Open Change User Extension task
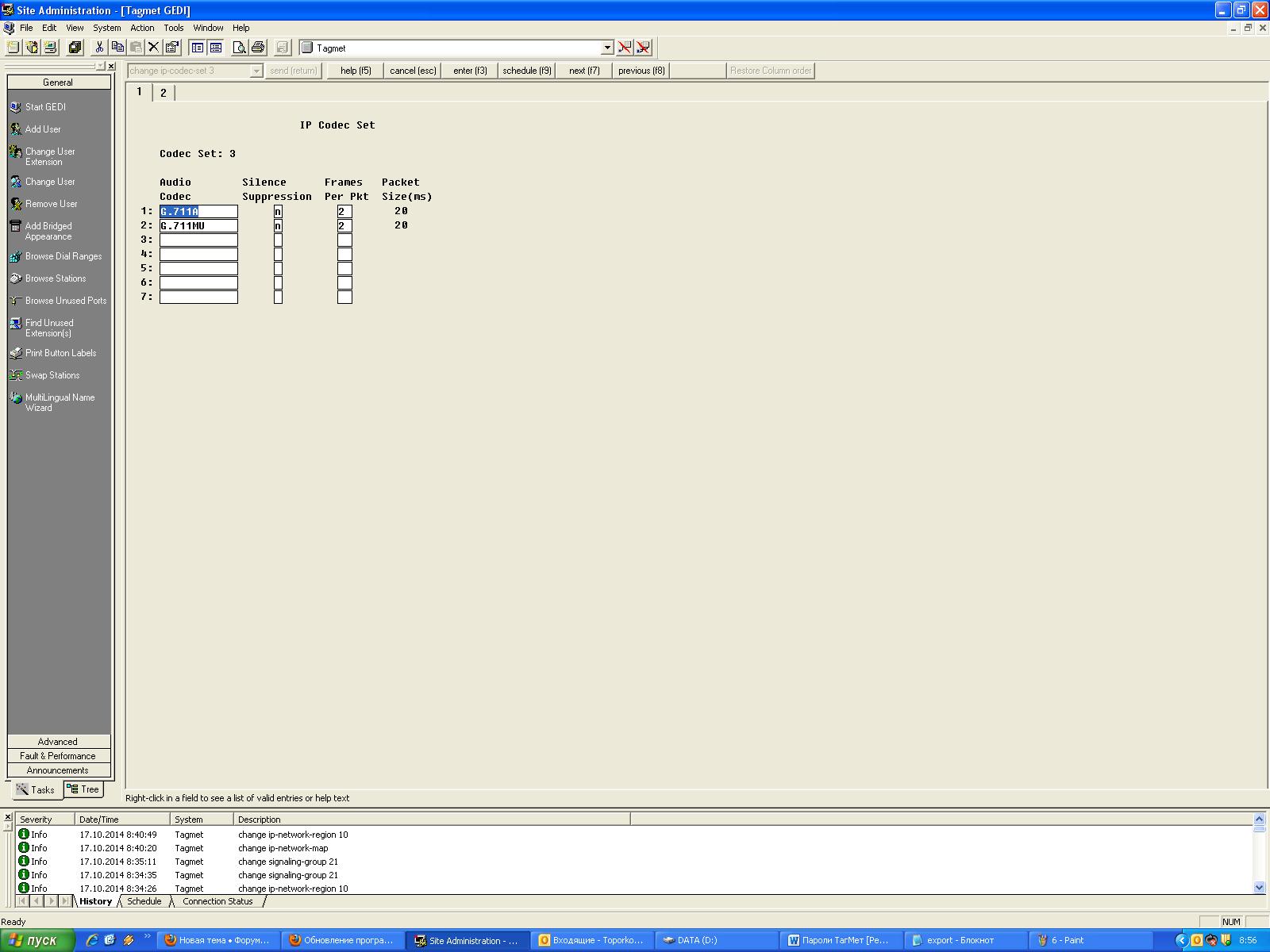Screen dimensions: 1270x952 pyautogui.click(x=49, y=156)
